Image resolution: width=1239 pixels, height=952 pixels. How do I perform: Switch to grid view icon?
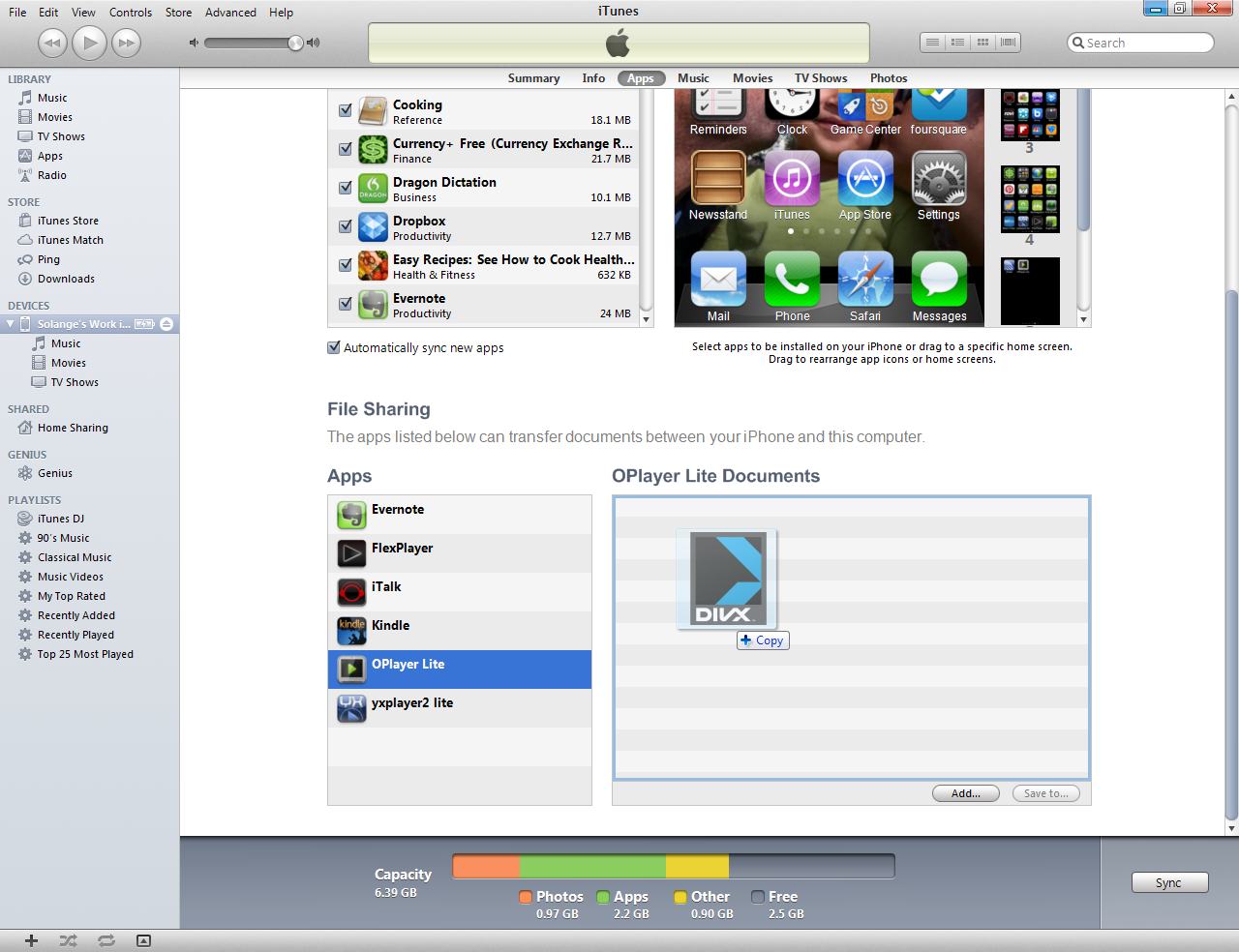[982, 43]
